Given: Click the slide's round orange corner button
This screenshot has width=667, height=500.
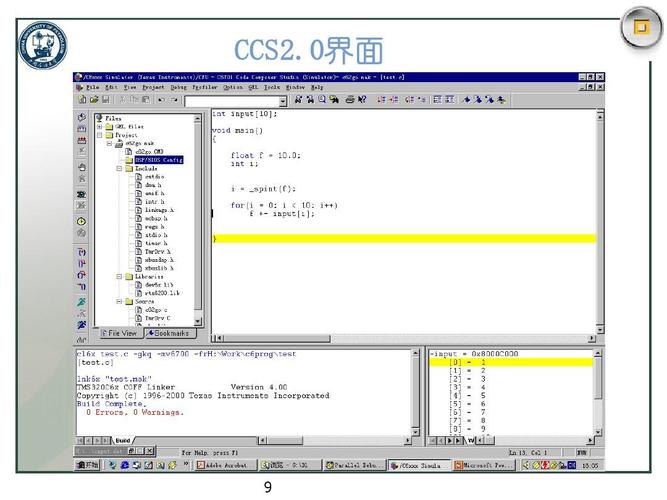Looking at the screenshot, I should [x=641, y=28].
